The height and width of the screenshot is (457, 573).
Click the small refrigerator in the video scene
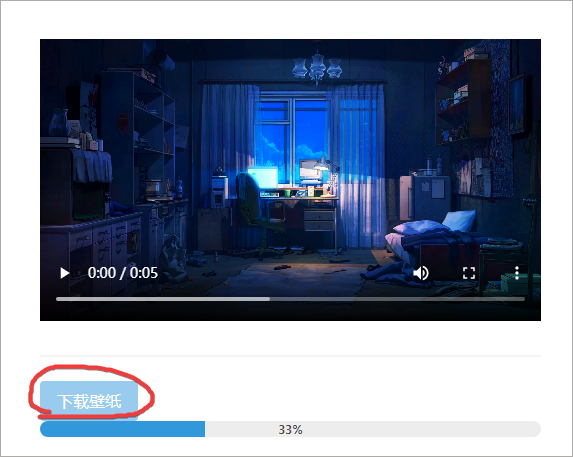pyautogui.click(x=426, y=197)
